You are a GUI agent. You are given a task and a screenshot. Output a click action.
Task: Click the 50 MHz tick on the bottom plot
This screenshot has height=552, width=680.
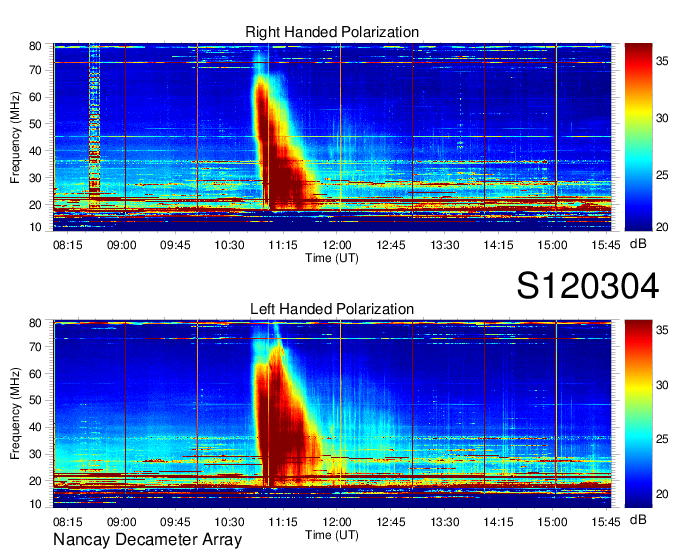point(35,400)
